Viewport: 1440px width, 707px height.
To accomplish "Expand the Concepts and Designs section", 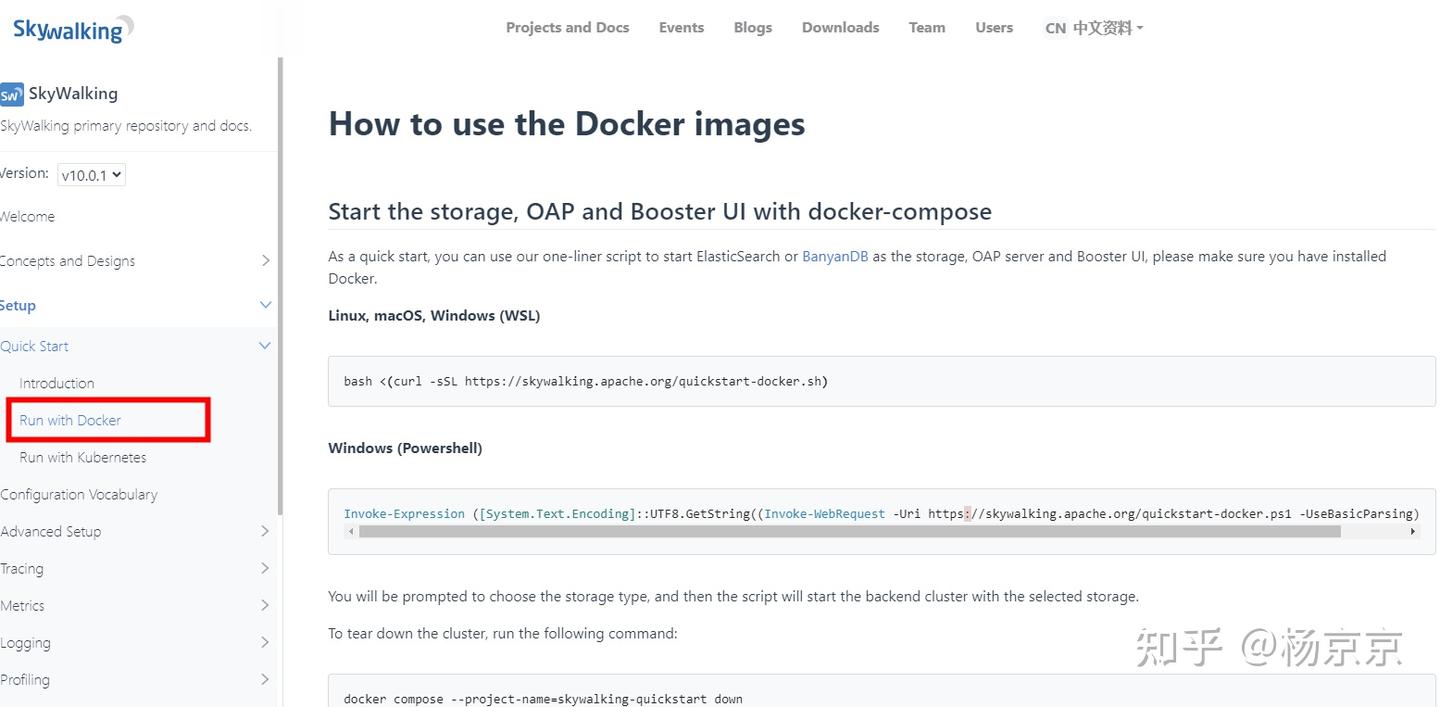I will (265, 261).
